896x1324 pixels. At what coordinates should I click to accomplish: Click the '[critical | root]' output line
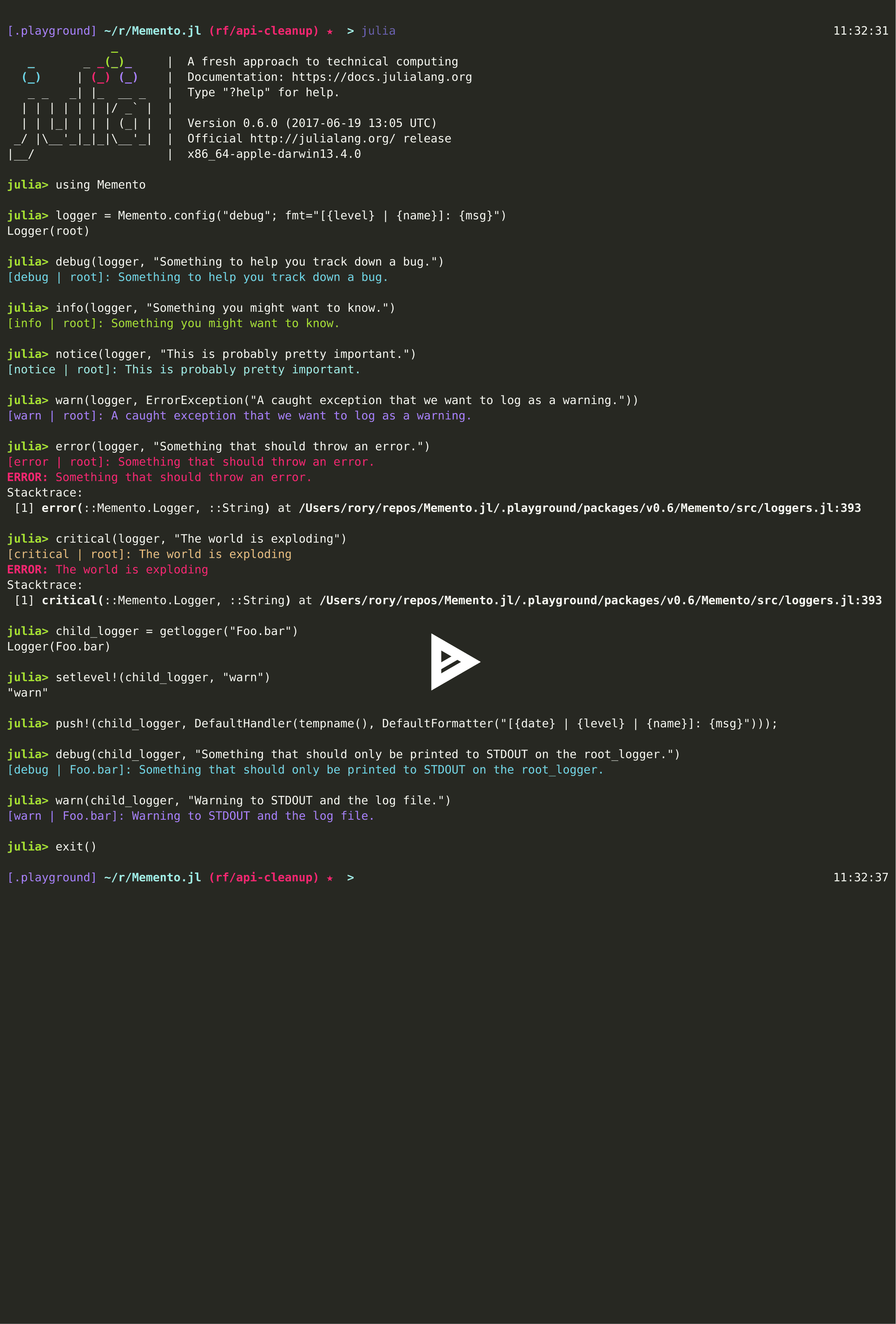coord(149,554)
